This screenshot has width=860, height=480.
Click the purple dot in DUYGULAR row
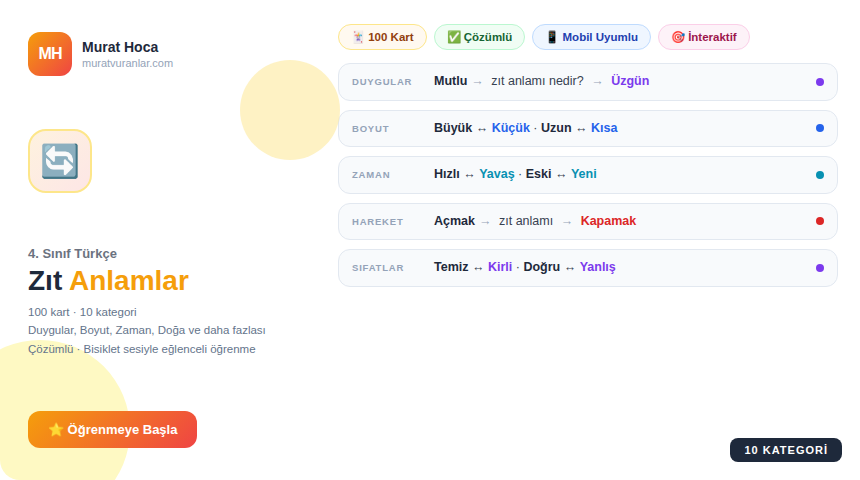click(819, 82)
